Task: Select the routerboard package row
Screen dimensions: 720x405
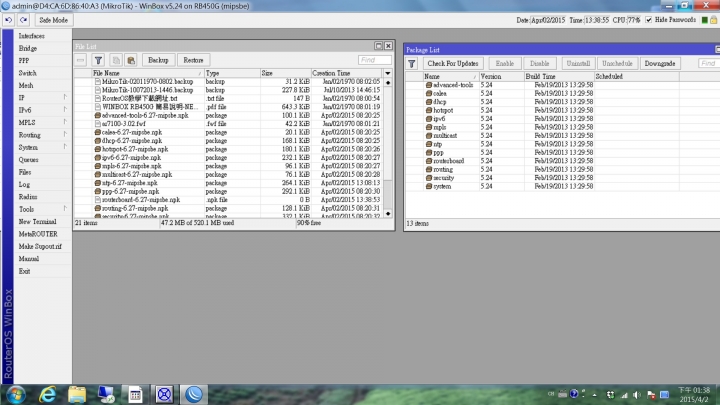Action: [x=562, y=161]
